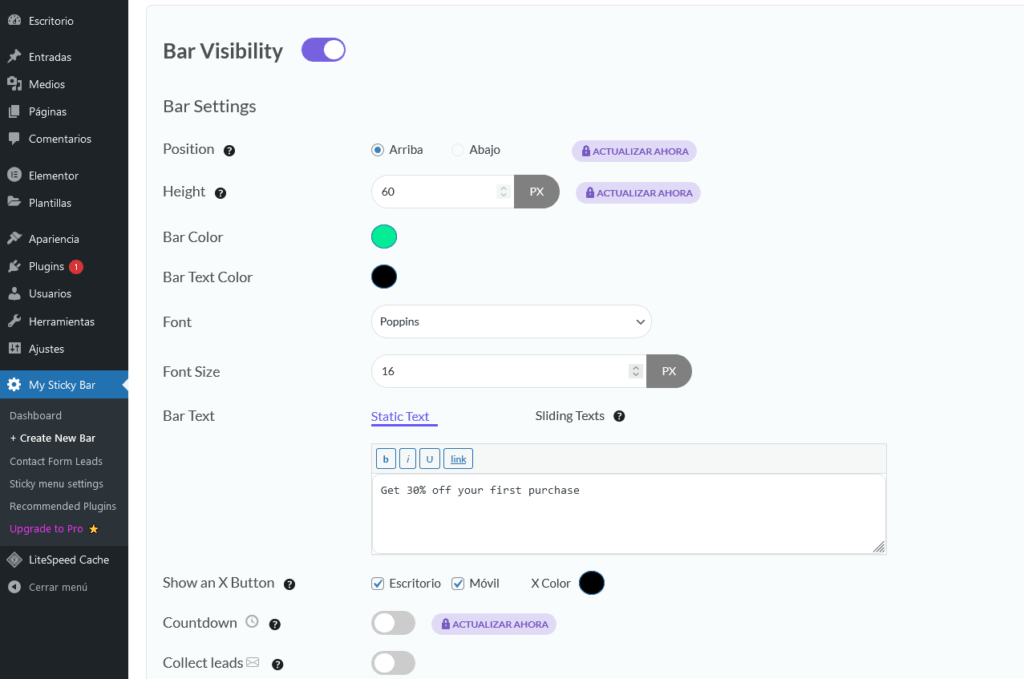The image size is (1024, 679).
Task: Click ACTUALIZAR AHORA next to Height
Action: point(637,192)
